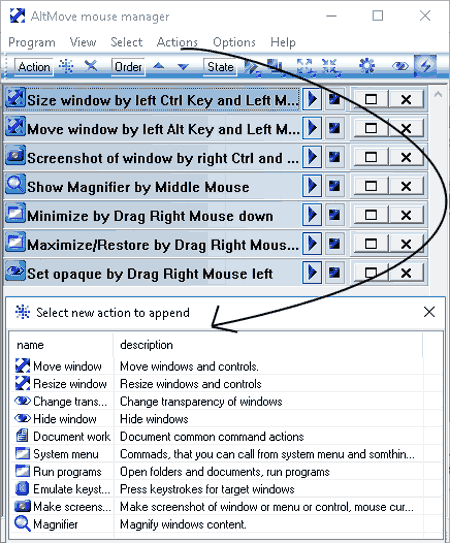Click the delete action X icon in toolbar

point(91,65)
